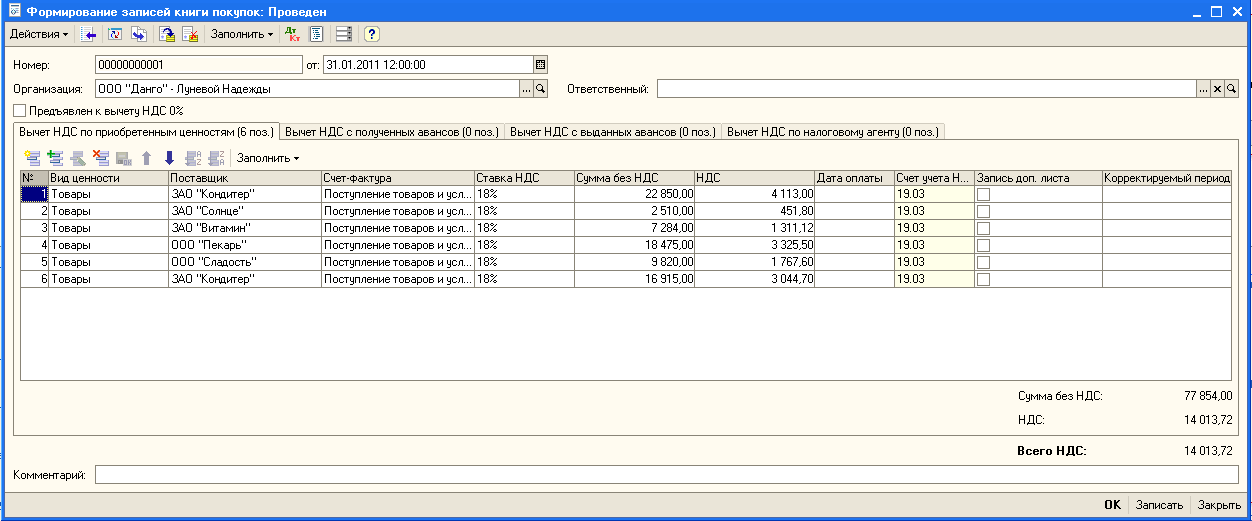Open 'Вычет НДС по налоговому агенту' tab
The height and width of the screenshot is (521, 1252).
[x=832, y=132]
